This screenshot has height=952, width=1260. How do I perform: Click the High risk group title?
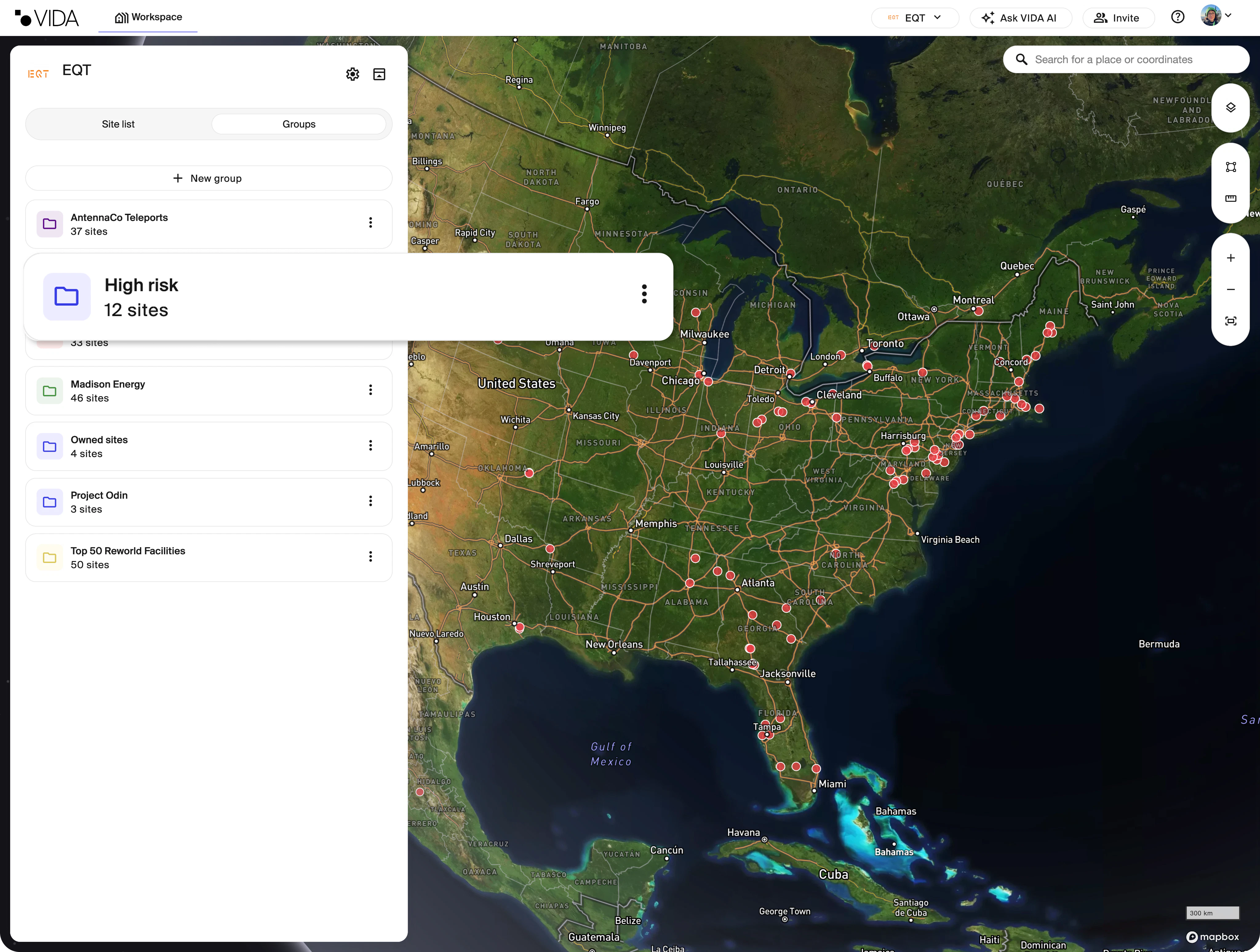click(x=141, y=285)
